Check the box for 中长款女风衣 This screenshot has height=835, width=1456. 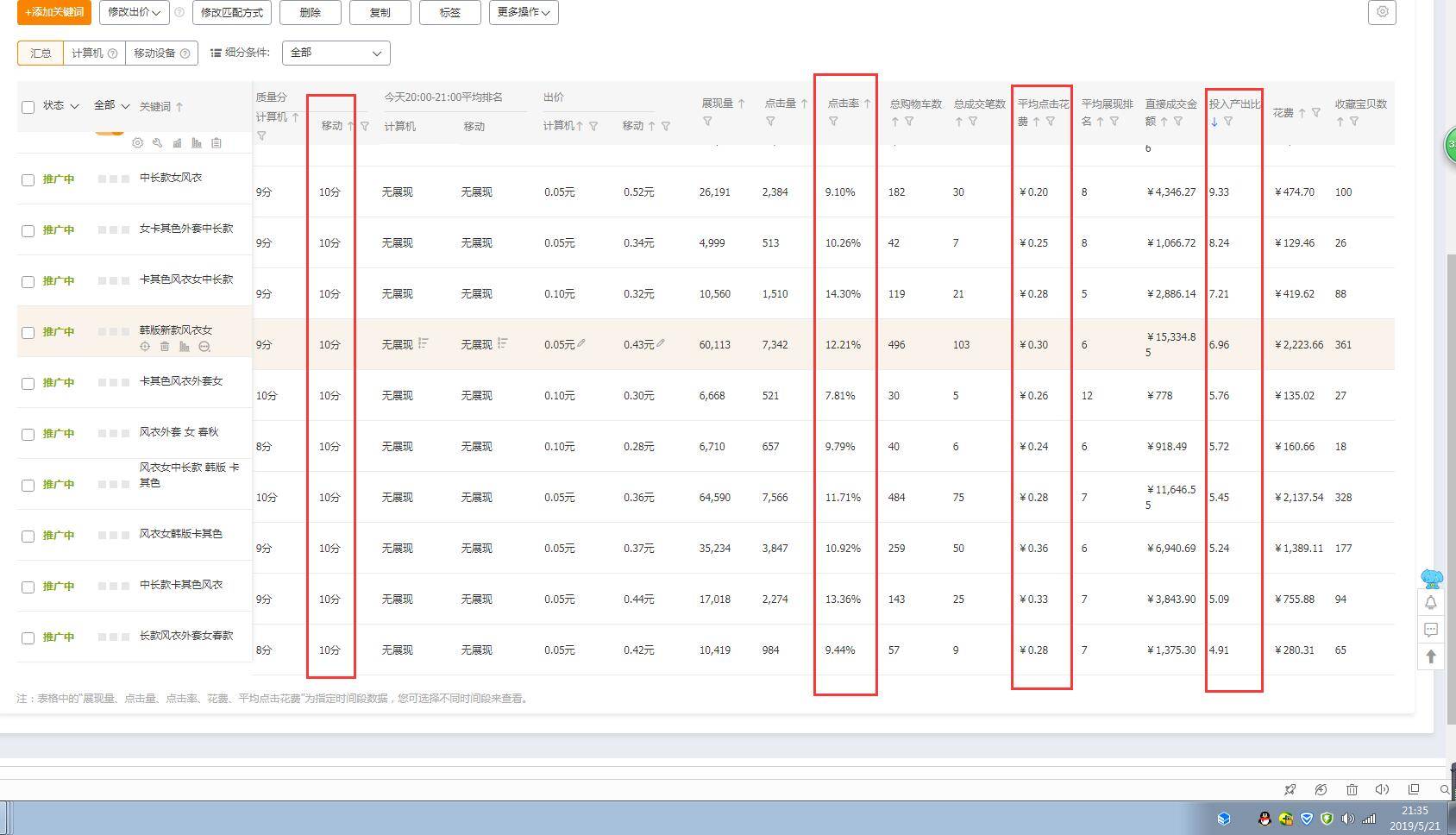(28, 179)
